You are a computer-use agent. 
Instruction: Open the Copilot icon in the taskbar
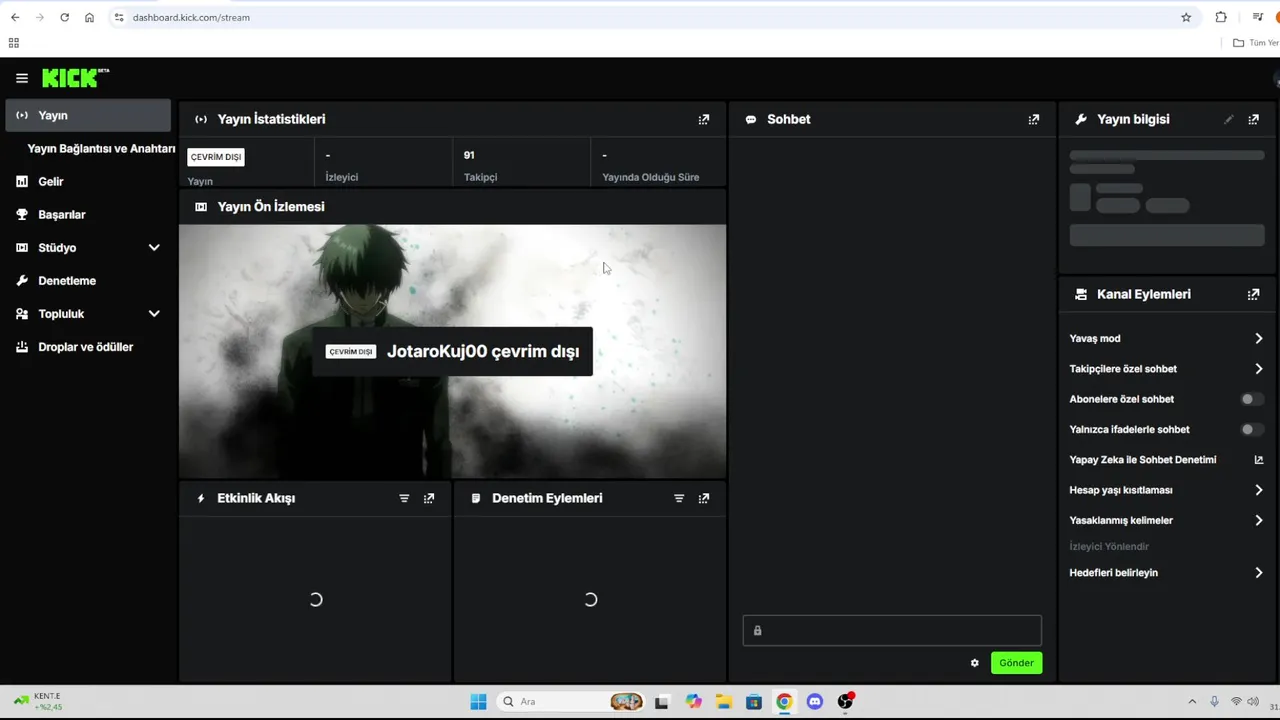point(693,702)
